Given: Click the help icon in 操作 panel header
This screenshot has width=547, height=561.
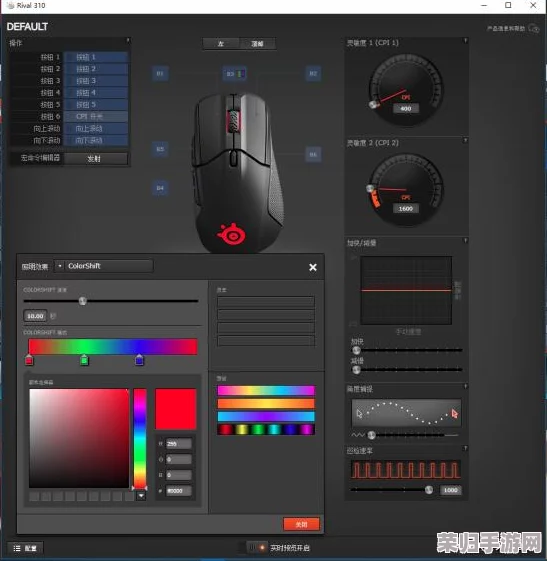Looking at the screenshot, I should coord(128,40).
